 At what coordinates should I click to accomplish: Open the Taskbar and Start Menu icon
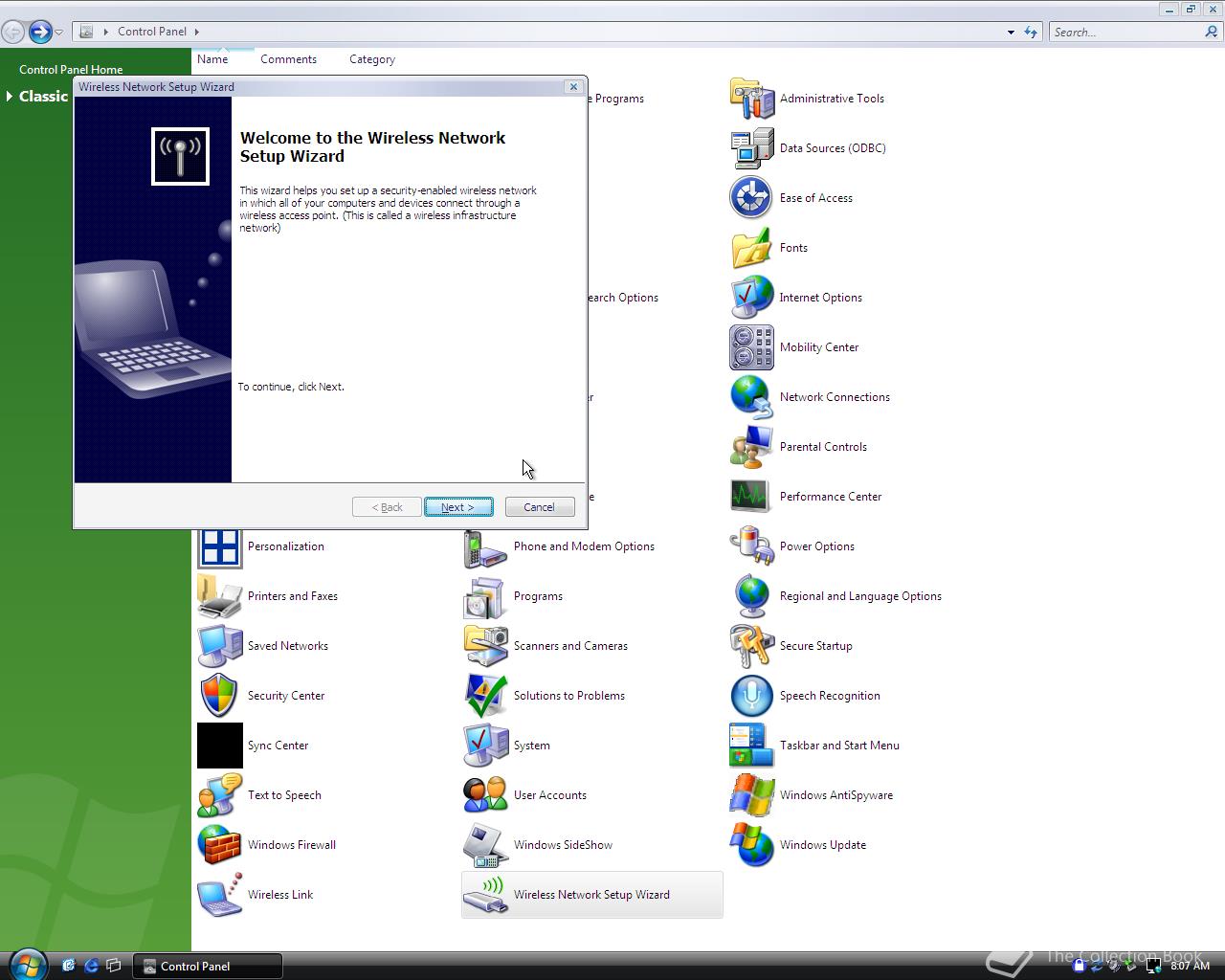(751, 746)
